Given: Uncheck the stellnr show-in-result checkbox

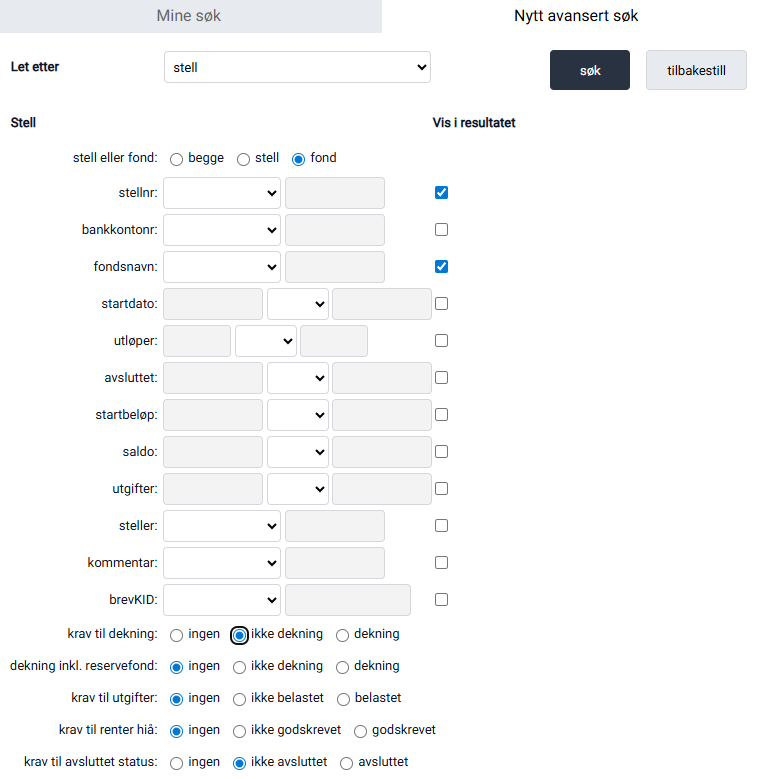Looking at the screenshot, I should [441, 193].
